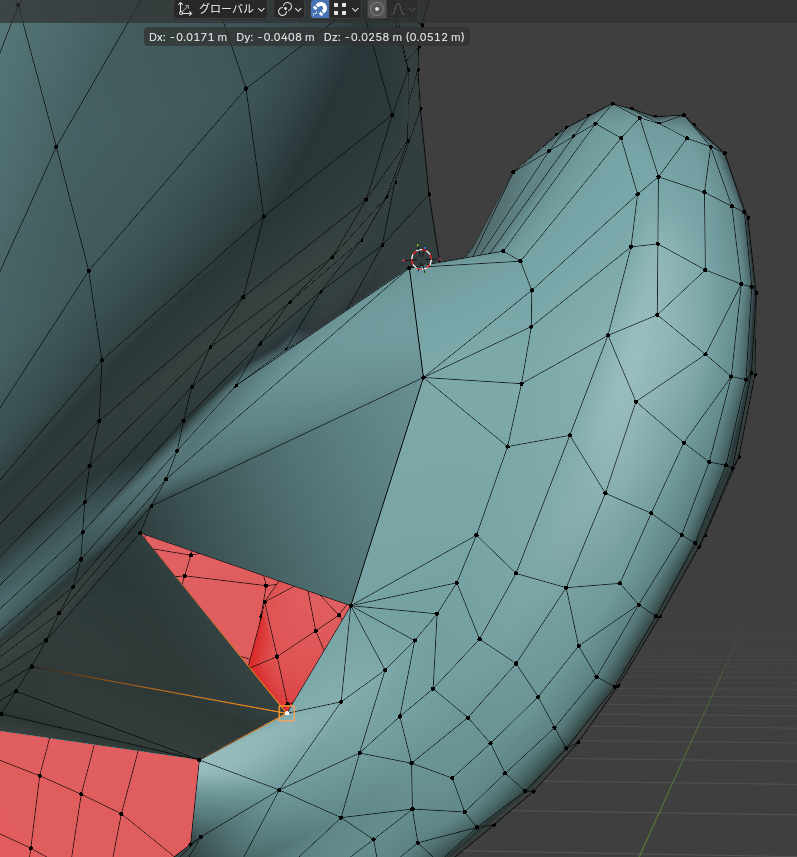Image resolution: width=797 pixels, height=857 pixels.
Task: Open the proportional falloff curve menu
Action: 403,9
